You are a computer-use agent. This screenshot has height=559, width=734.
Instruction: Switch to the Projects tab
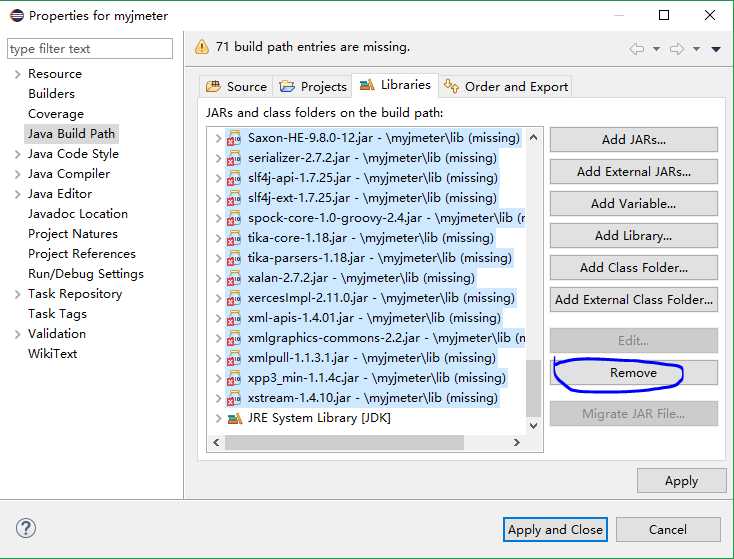coord(313,87)
